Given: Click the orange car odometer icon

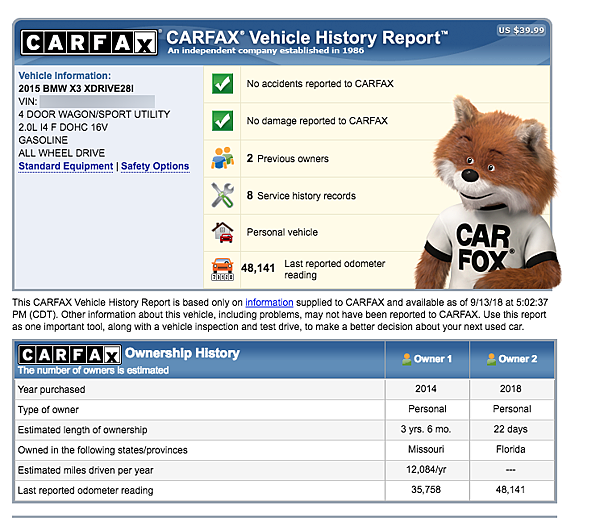Looking at the screenshot, I should pos(222,269).
